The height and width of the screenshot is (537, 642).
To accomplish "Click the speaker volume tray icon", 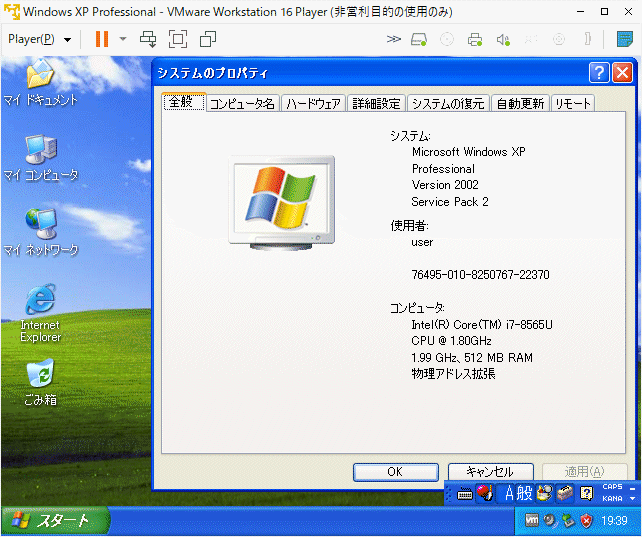I will pyautogui.click(x=550, y=521).
